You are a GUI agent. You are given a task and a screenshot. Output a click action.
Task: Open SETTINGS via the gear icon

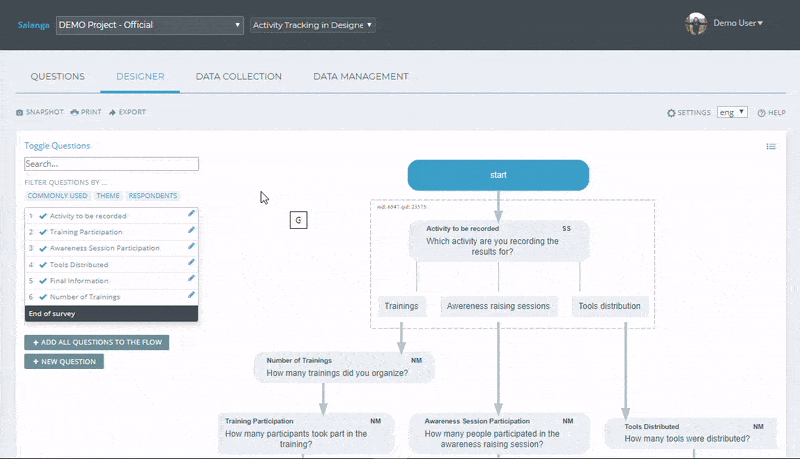pyautogui.click(x=671, y=113)
